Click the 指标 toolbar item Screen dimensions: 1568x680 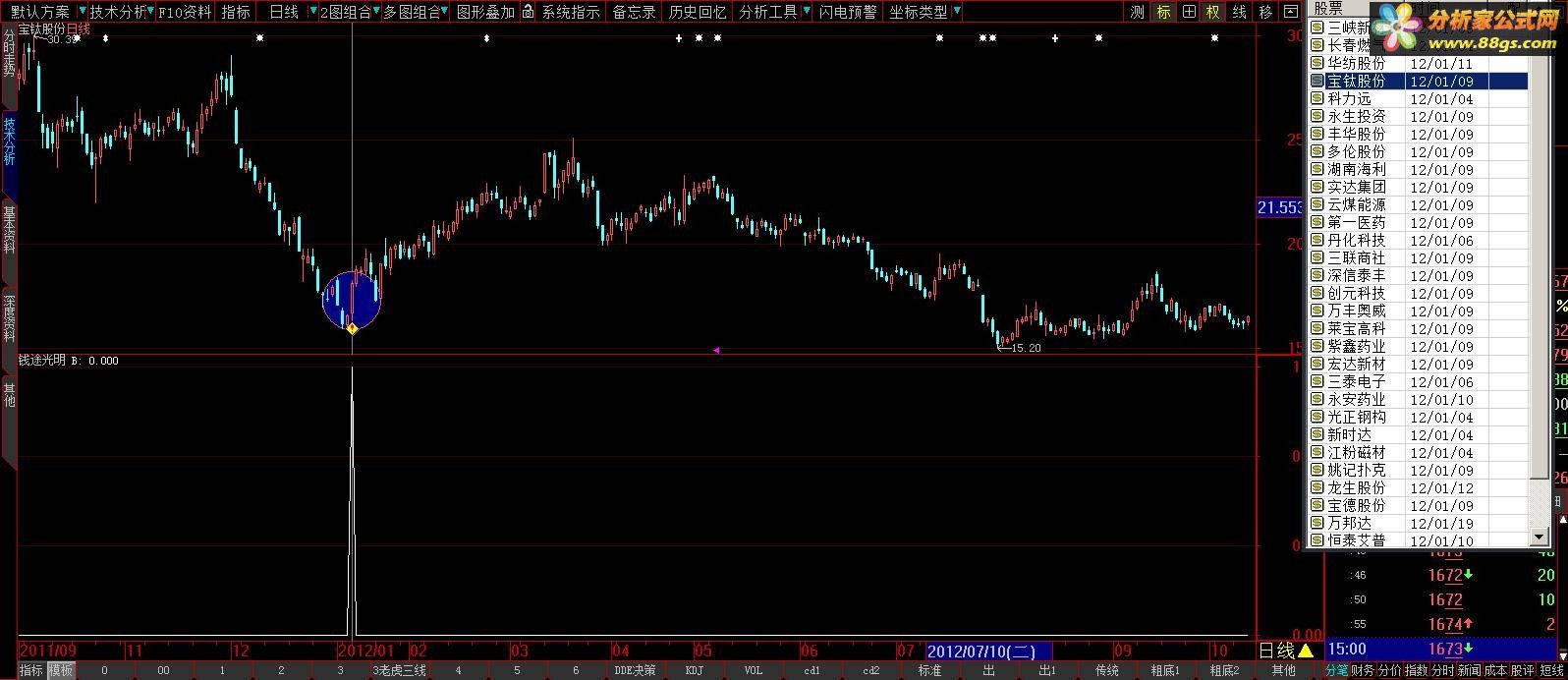click(x=236, y=12)
